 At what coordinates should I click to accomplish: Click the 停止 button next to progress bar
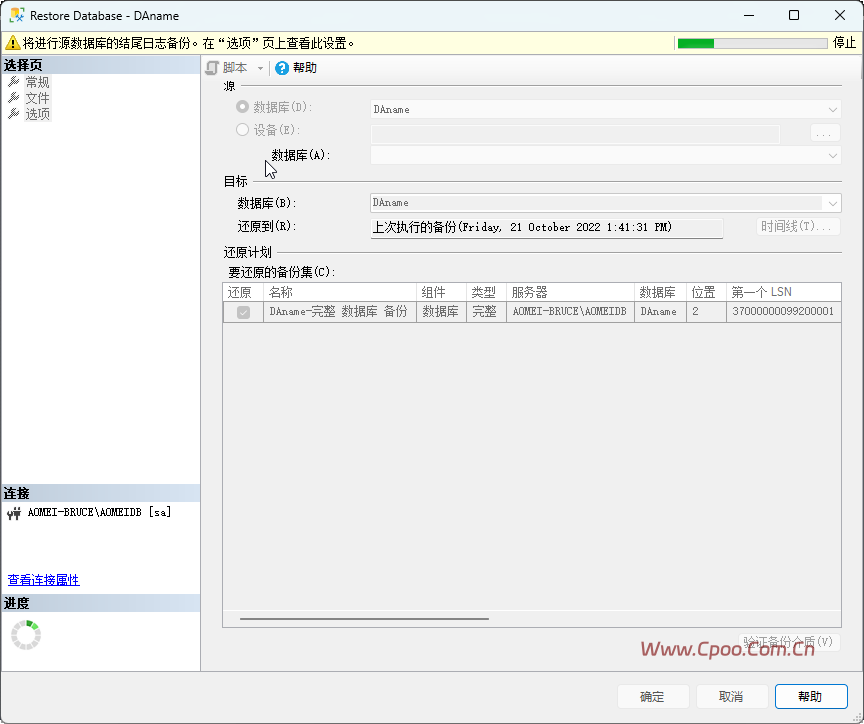pos(844,43)
